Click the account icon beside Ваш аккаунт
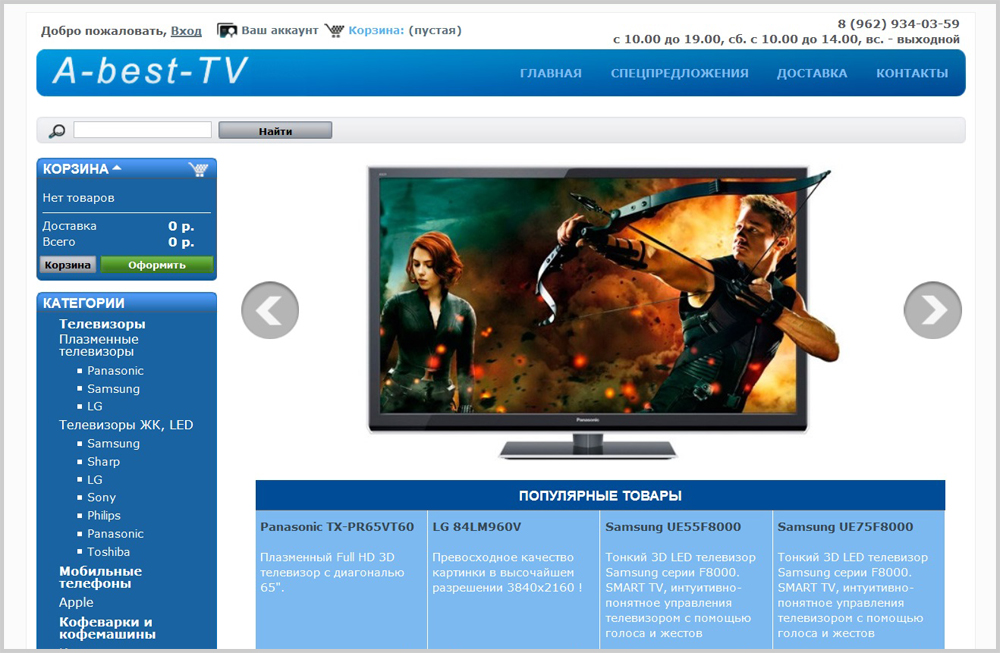1000x653 pixels. [226, 30]
